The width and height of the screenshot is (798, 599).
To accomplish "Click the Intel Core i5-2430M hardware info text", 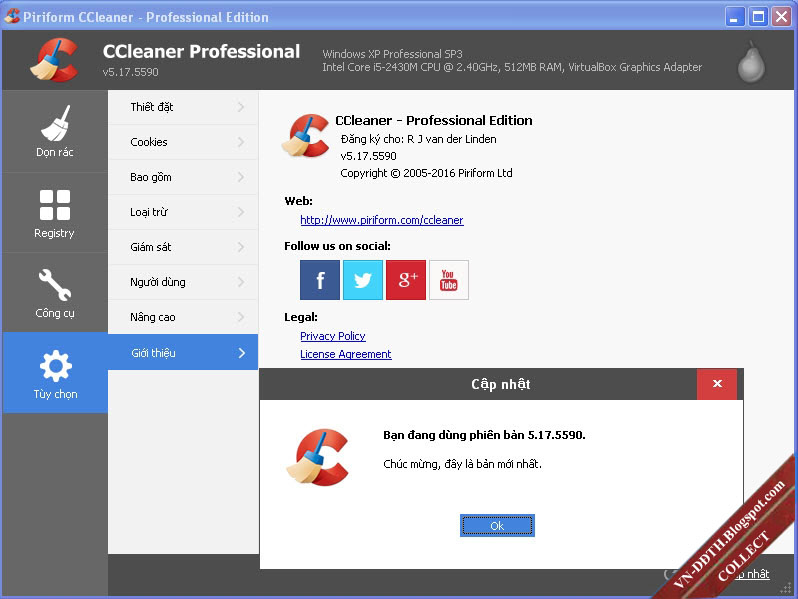I will [512, 67].
